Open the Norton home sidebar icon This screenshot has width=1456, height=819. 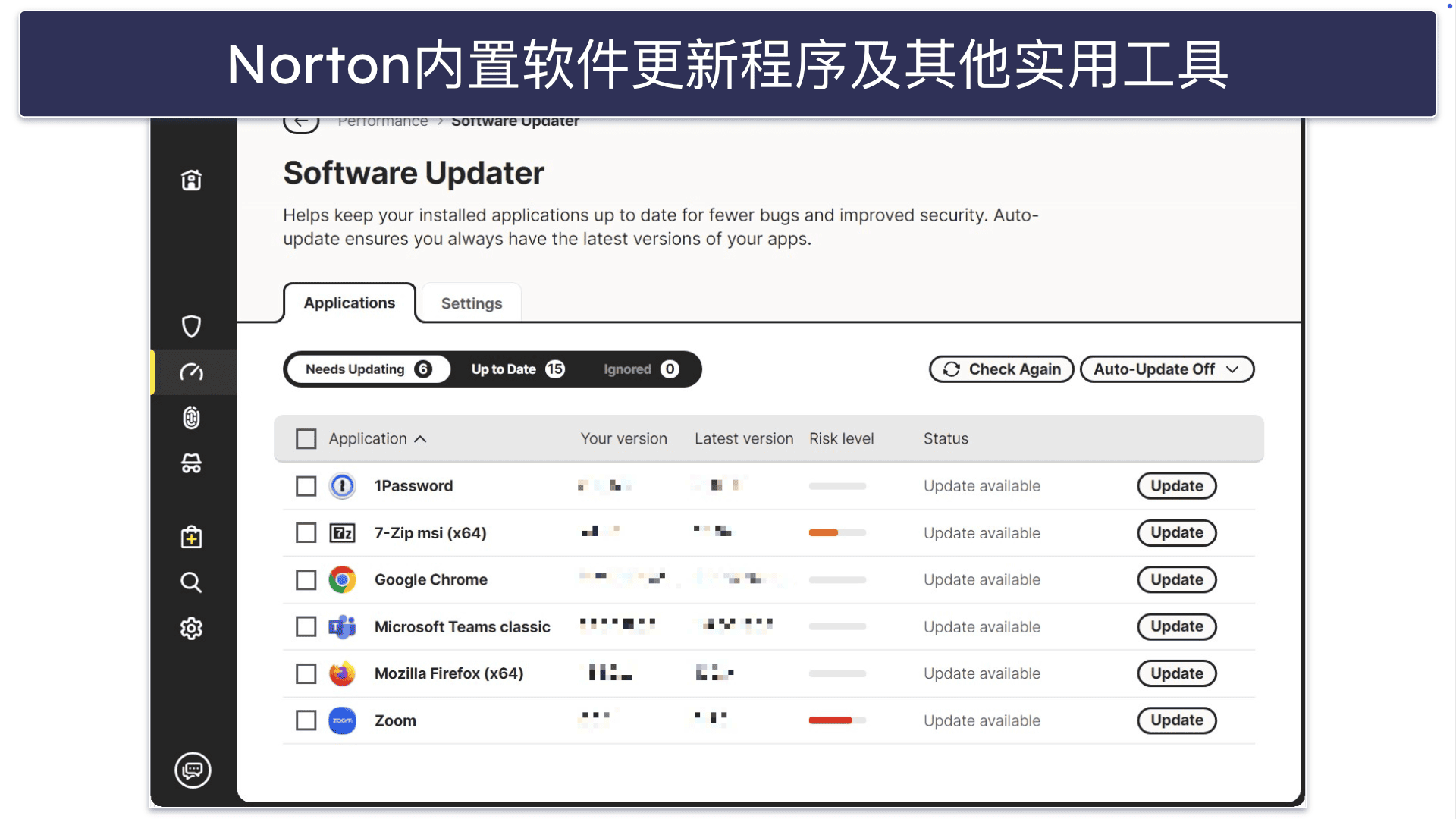coord(191,180)
